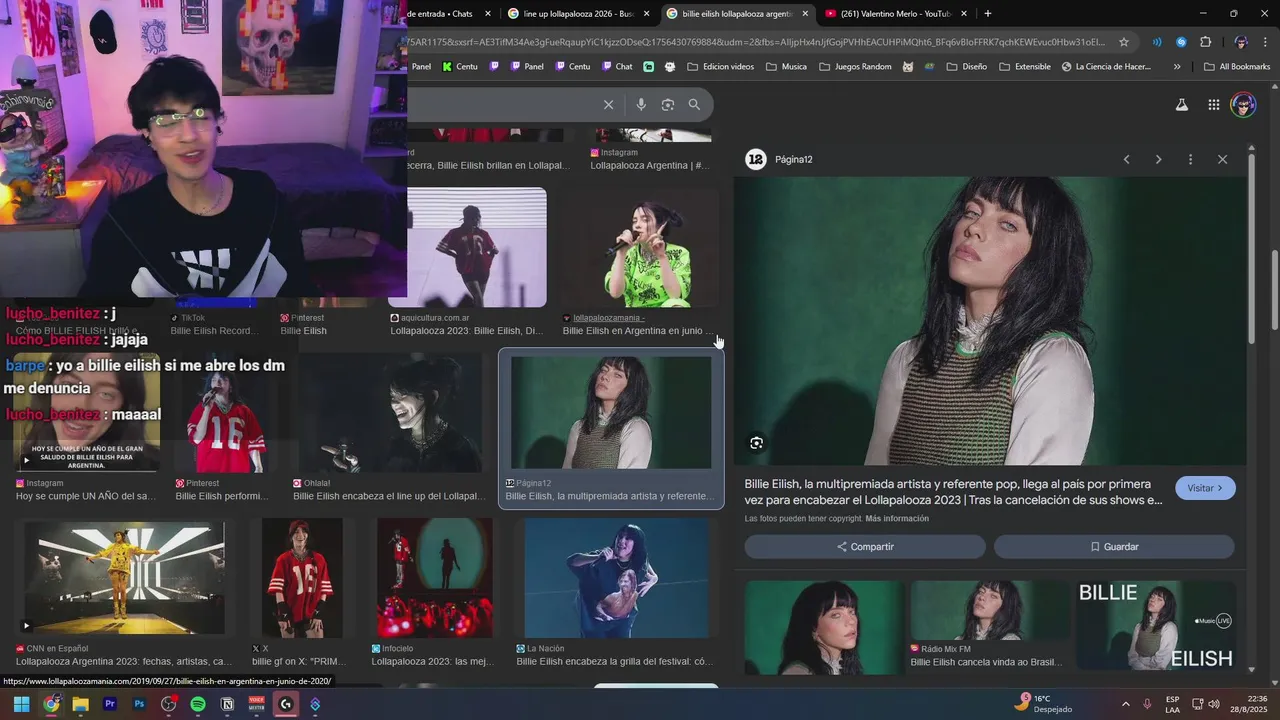The height and width of the screenshot is (720, 1280).
Task: Open the Google apps grid
Action: (1213, 105)
